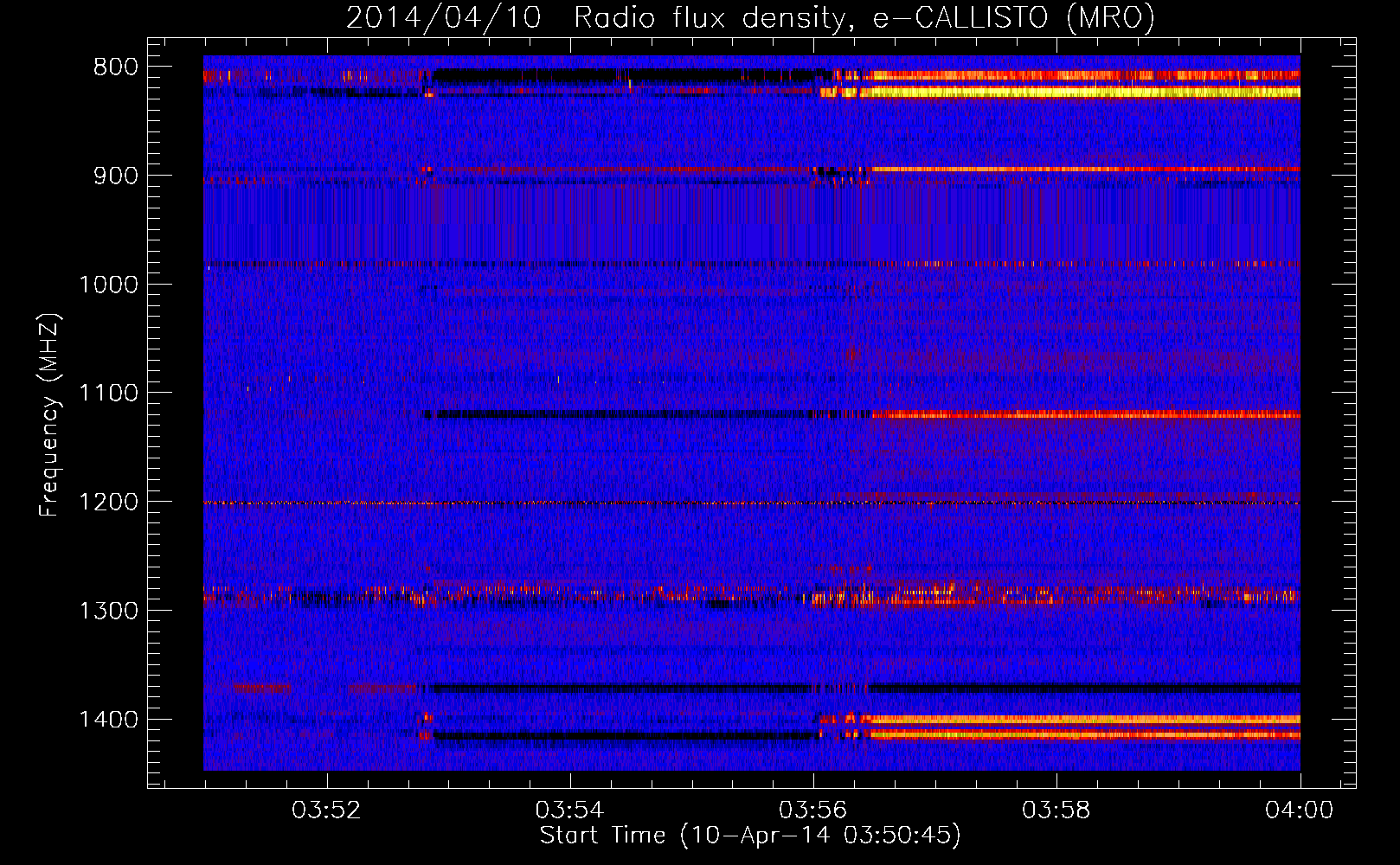Select the 1300 frequency axis label
The height and width of the screenshot is (865, 1400).
click(108, 611)
